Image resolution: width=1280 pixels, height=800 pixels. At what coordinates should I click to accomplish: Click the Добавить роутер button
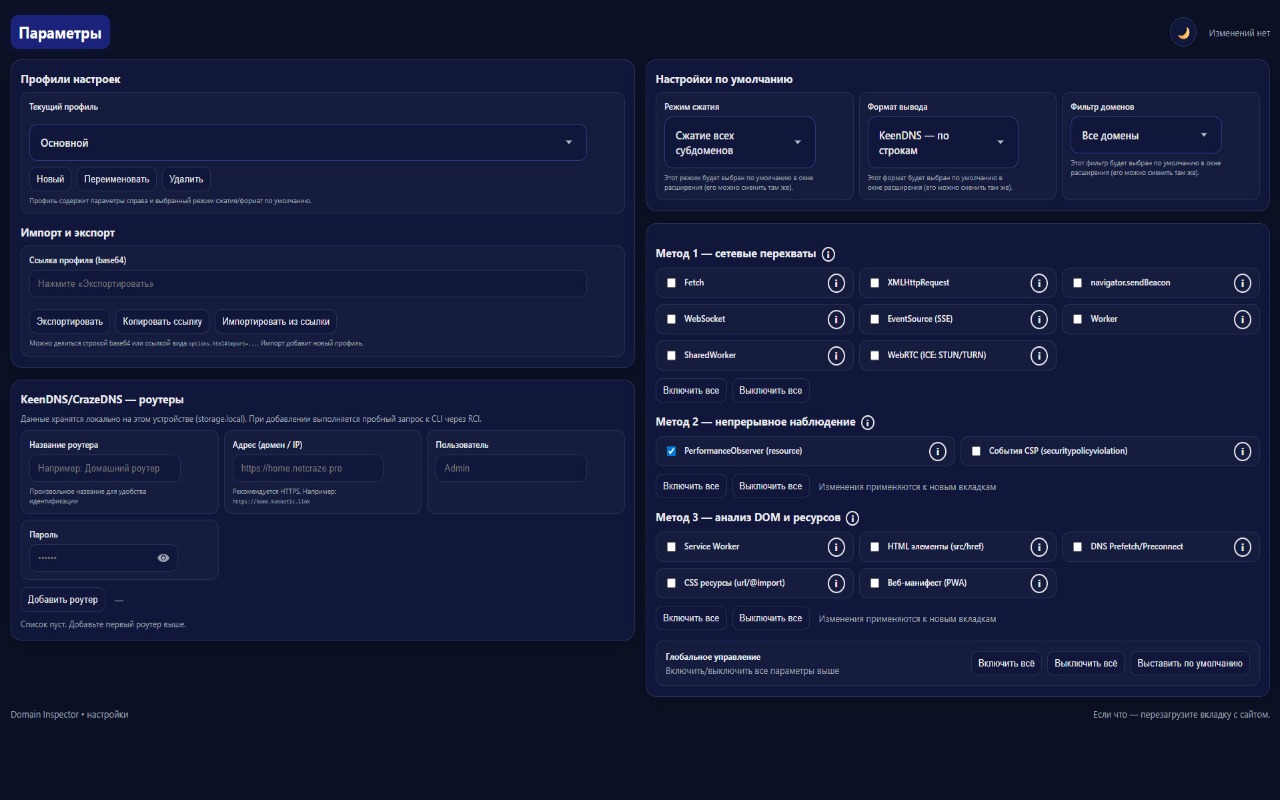click(x=62, y=599)
